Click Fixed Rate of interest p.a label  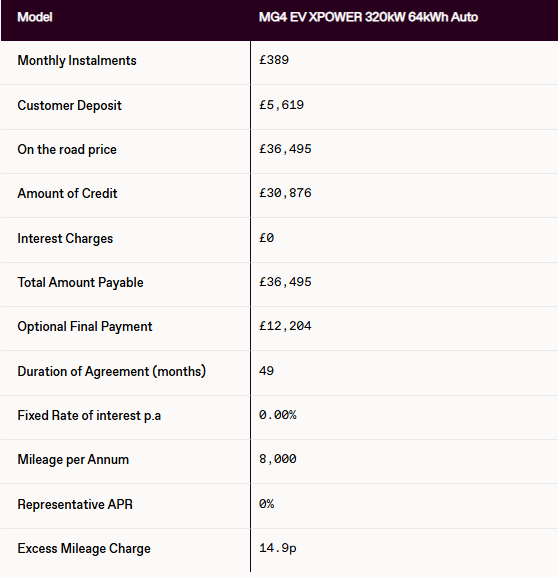[89, 416]
